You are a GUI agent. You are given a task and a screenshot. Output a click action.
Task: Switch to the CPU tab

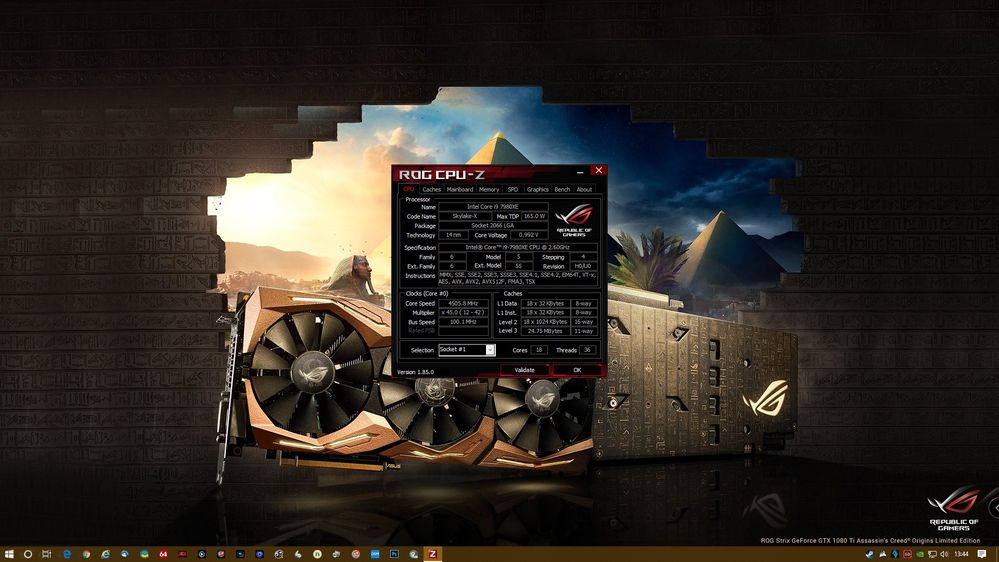coord(408,189)
